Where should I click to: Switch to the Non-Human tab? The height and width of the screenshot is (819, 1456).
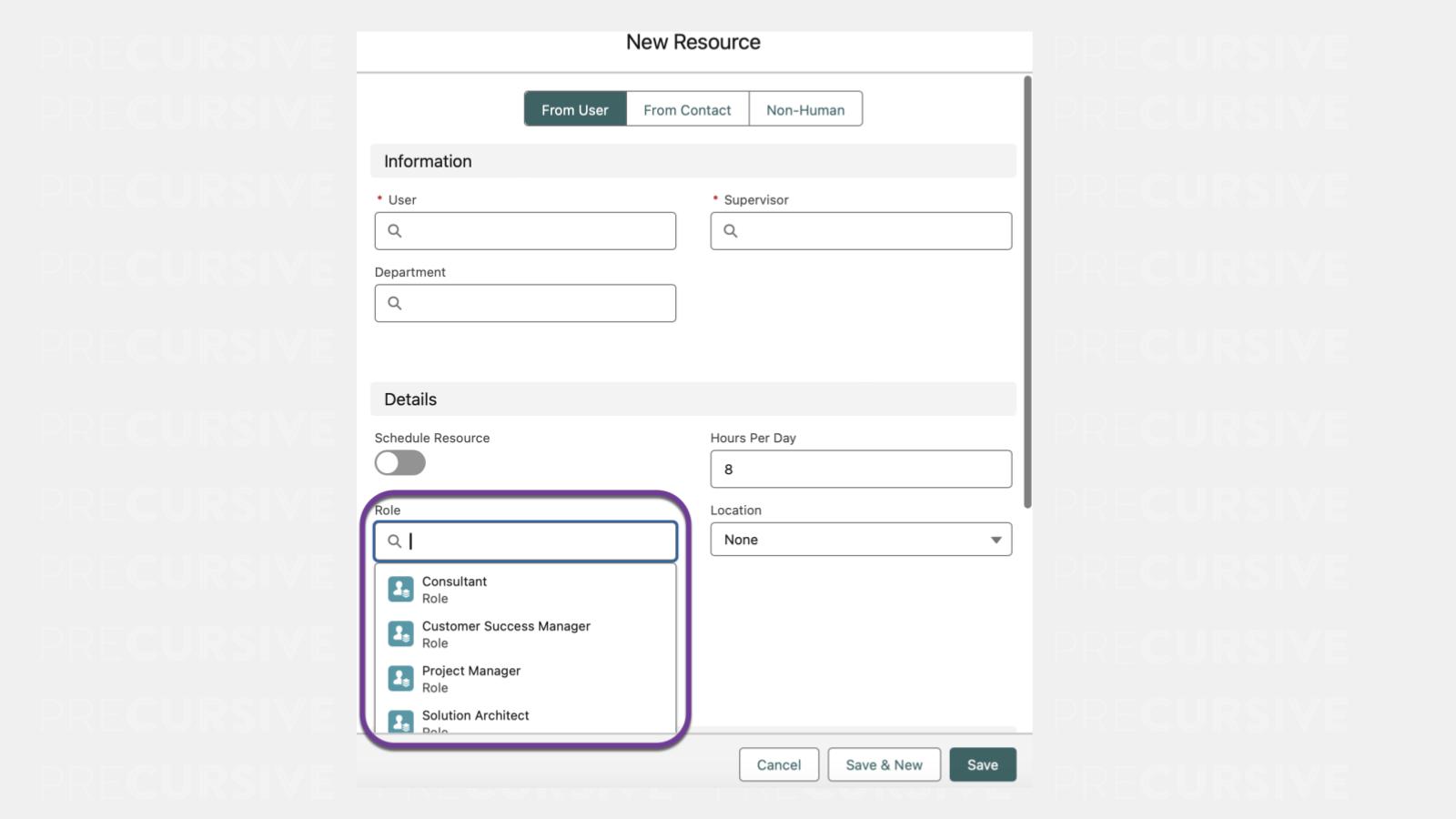point(805,109)
